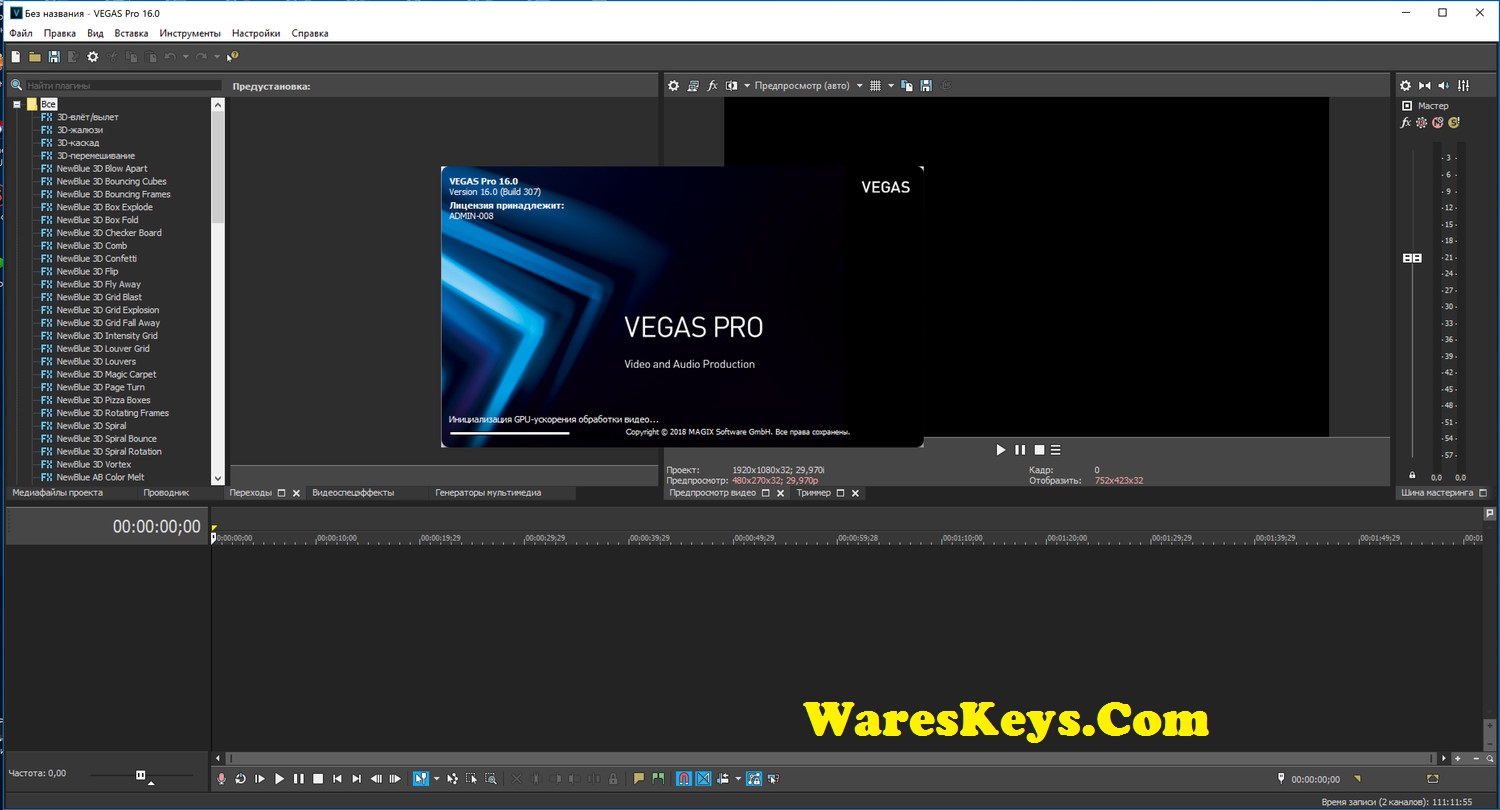Select the Zoom edit tool

491,778
